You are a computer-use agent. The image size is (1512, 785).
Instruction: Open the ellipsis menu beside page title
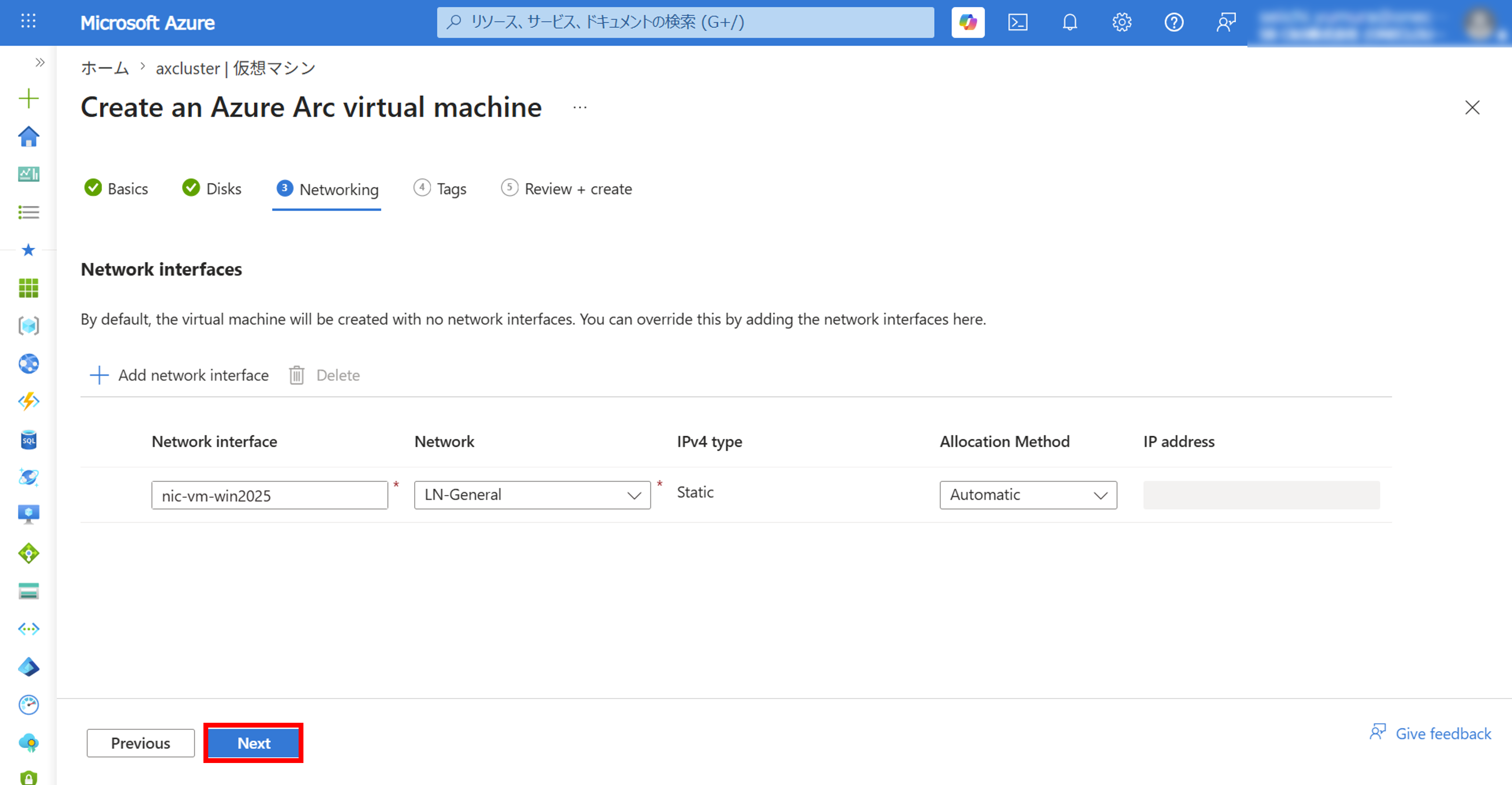pos(580,107)
